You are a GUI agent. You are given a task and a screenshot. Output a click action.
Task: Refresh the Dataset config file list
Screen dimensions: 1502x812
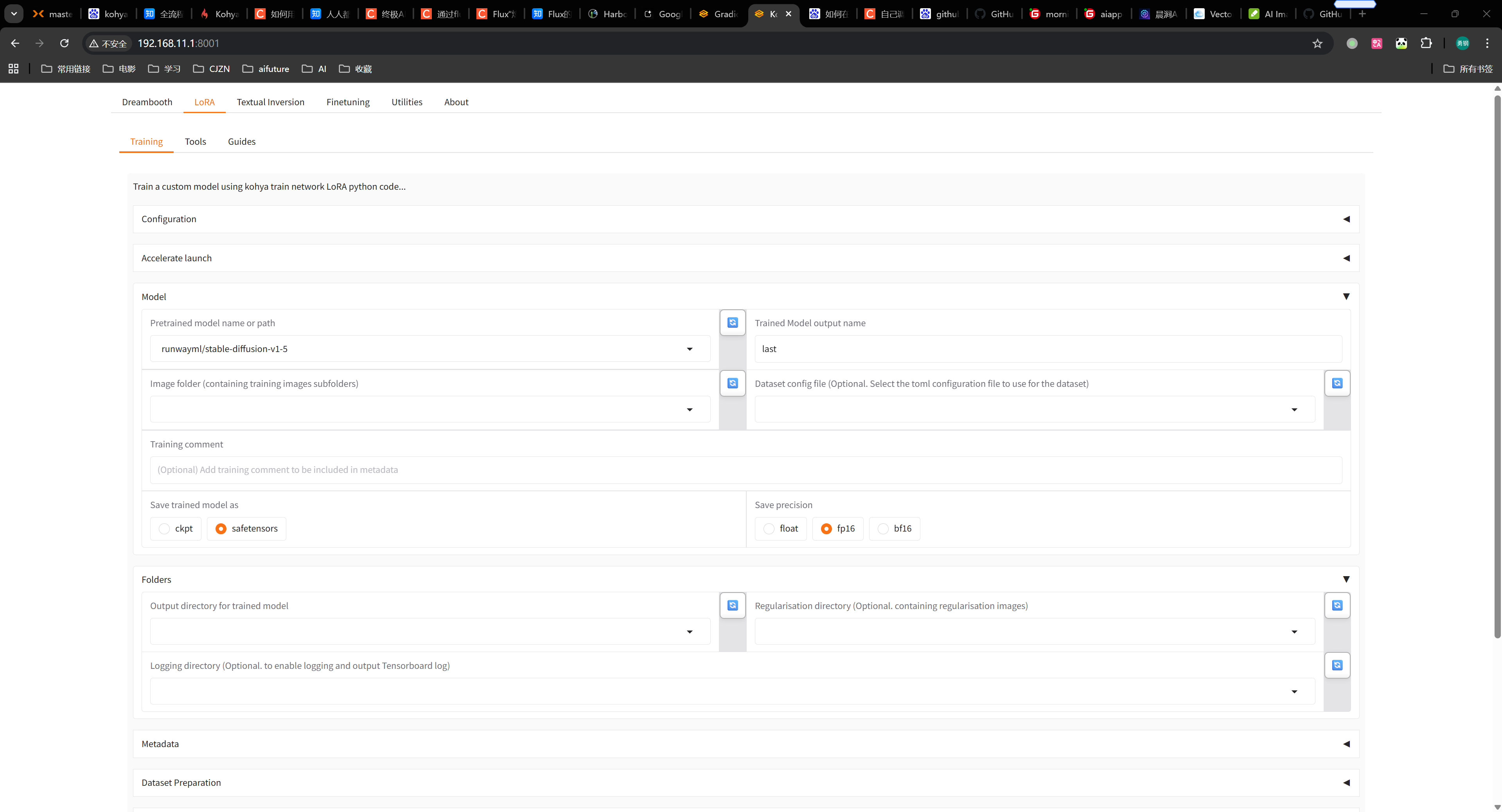tap(1337, 383)
